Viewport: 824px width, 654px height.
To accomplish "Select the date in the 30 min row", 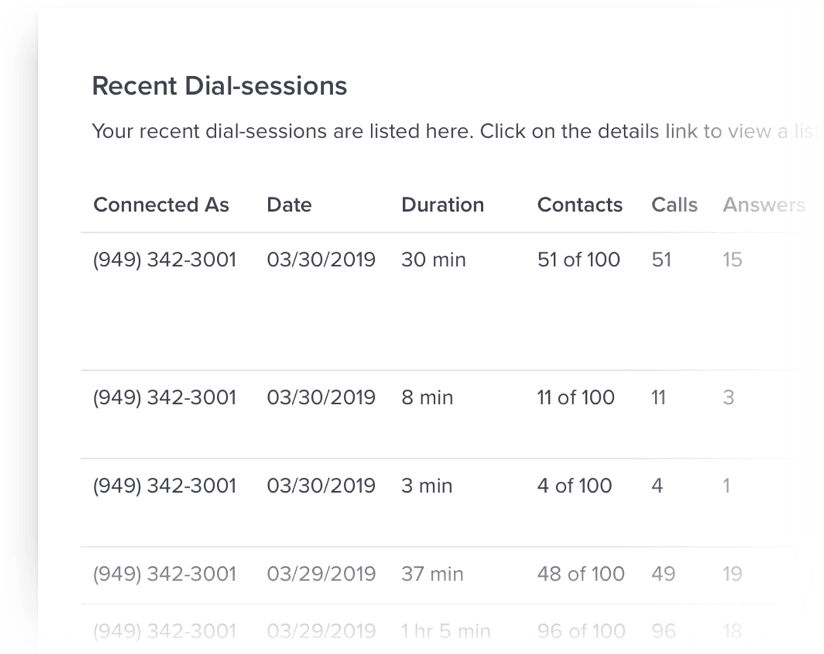I will [321, 259].
